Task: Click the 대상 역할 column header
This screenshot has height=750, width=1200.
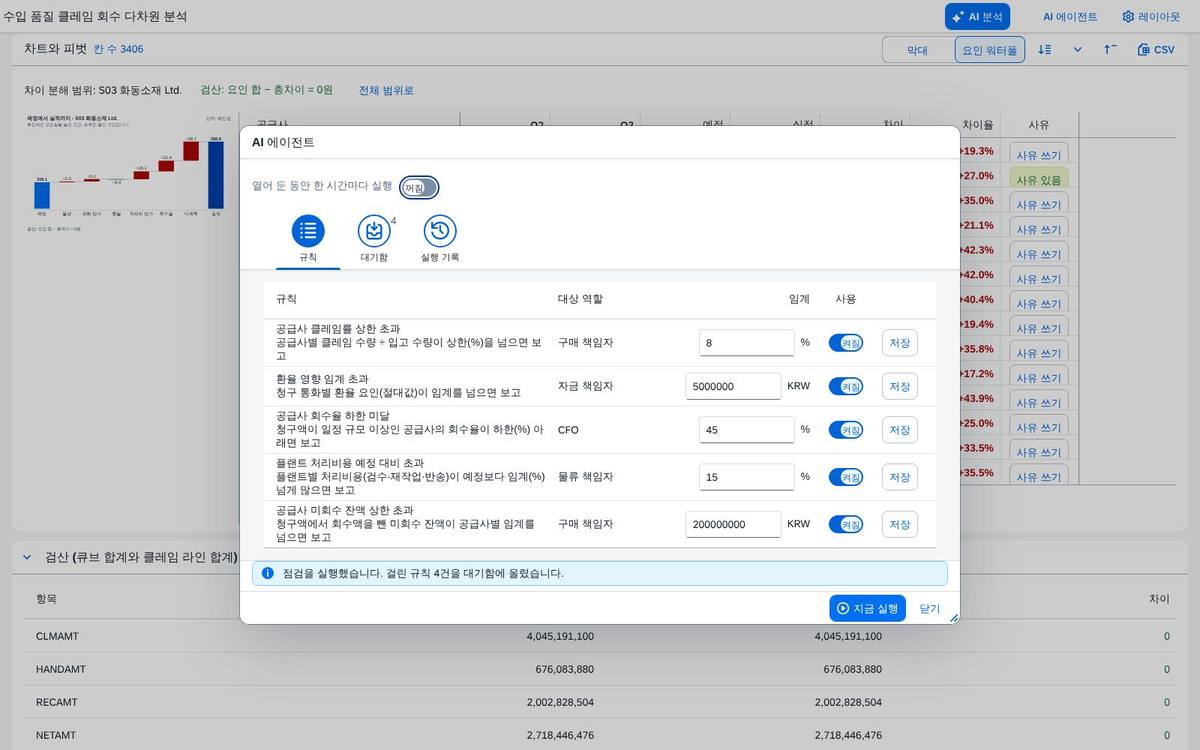Action: click(x=580, y=299)
